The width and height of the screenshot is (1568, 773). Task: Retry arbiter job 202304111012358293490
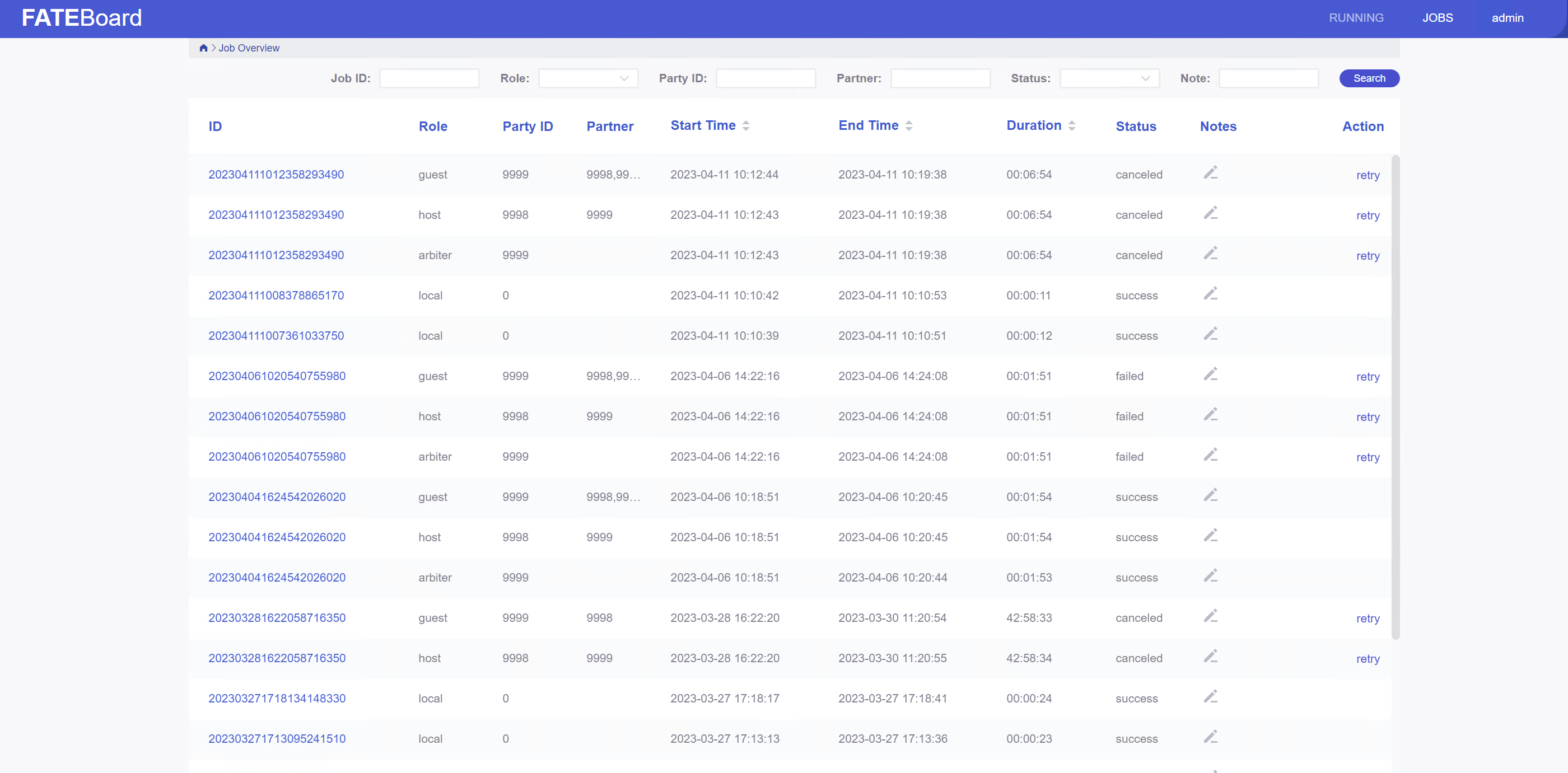click(1367, 255)
